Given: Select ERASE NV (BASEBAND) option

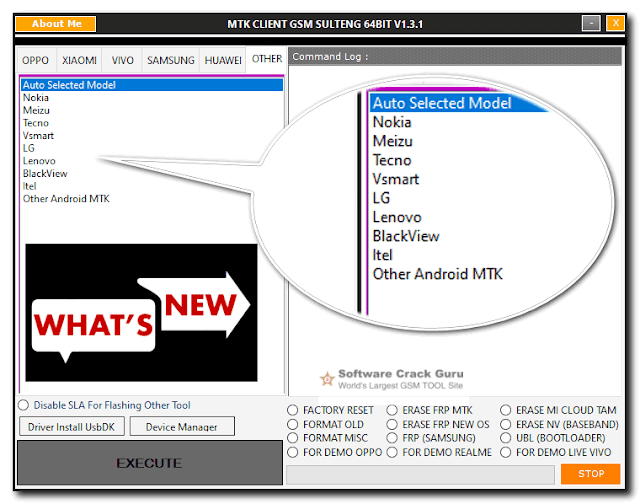Looking at the screenshot, I should pyautogui.click(x=560, y=425).
